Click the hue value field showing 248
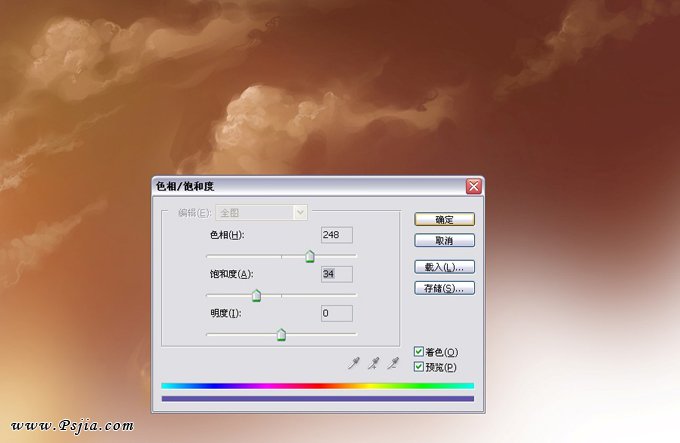Image resolution: width=680 pixels, height=443 pixels. [337, 235]
